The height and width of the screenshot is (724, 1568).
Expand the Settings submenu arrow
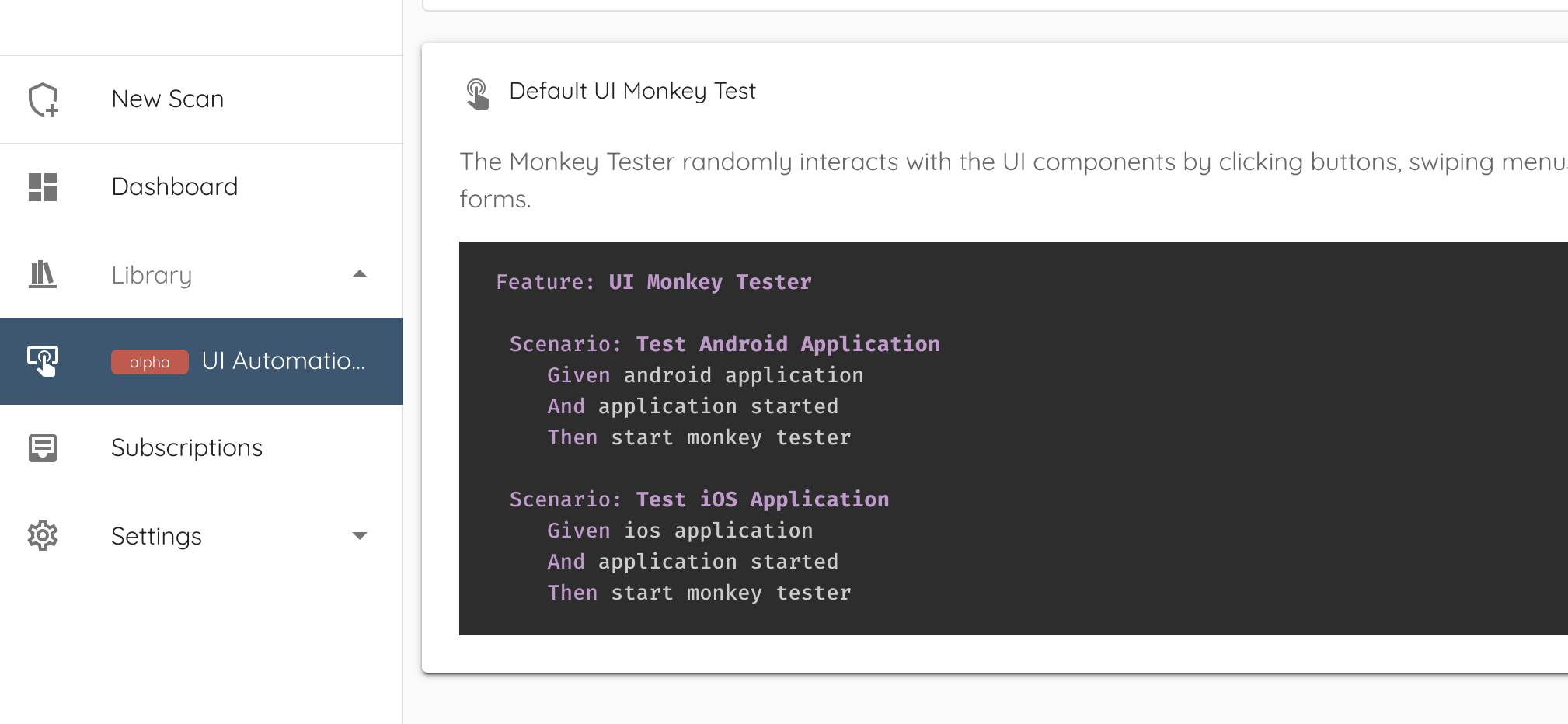click(x=359, y=535)
